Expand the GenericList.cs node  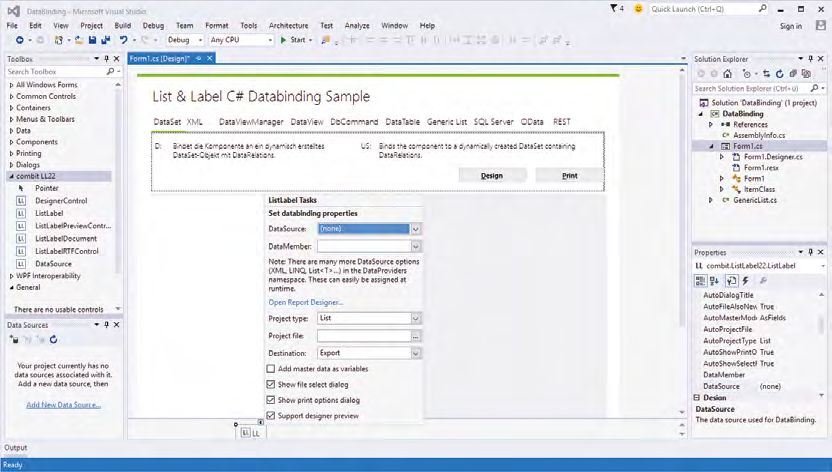712,200
